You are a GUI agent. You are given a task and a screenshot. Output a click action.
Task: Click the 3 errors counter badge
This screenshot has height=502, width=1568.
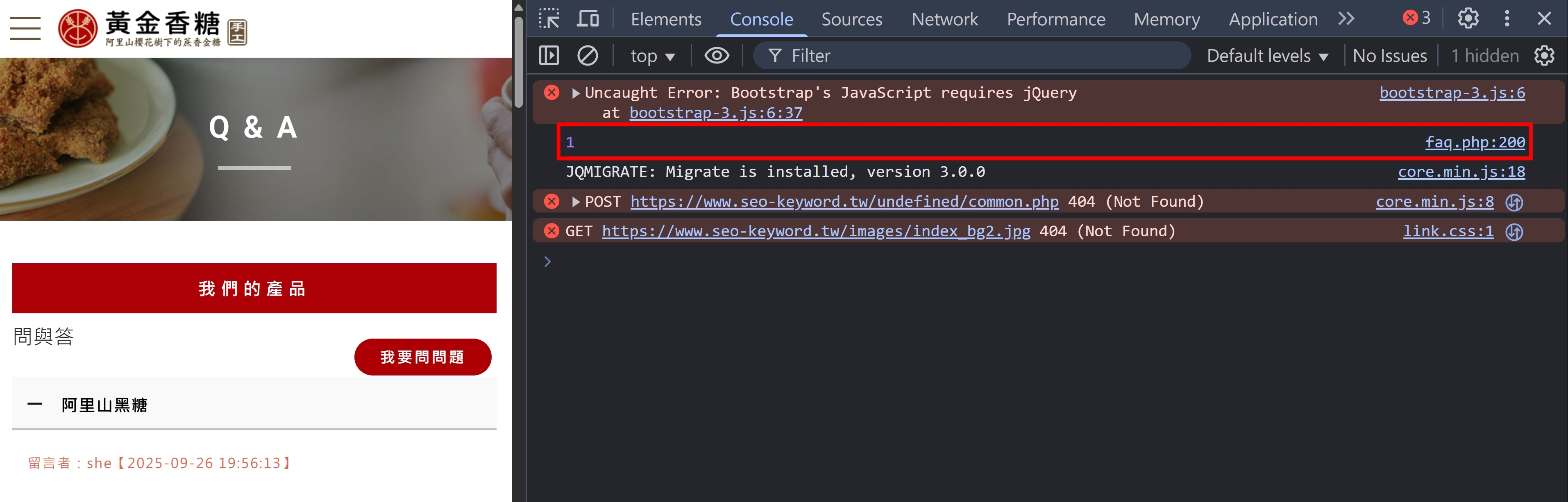click(1416, 18)
